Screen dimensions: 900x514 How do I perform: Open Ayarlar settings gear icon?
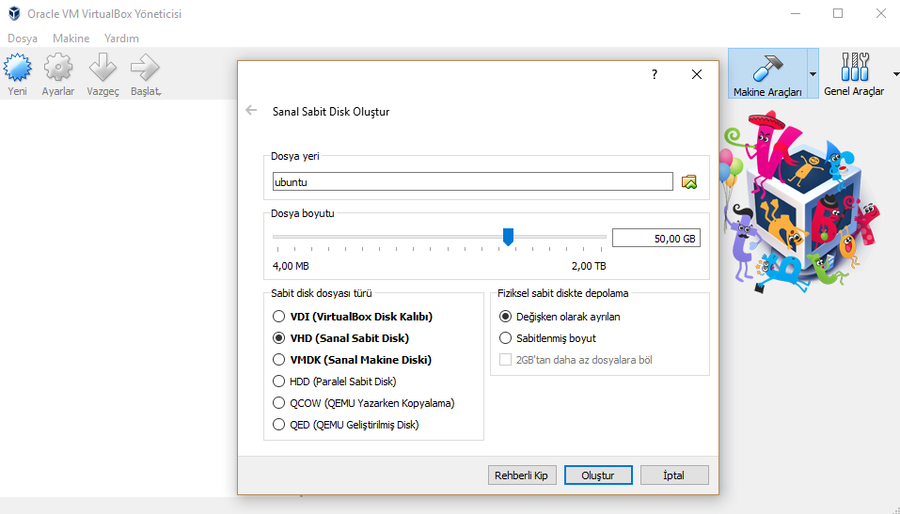point(58,69)
